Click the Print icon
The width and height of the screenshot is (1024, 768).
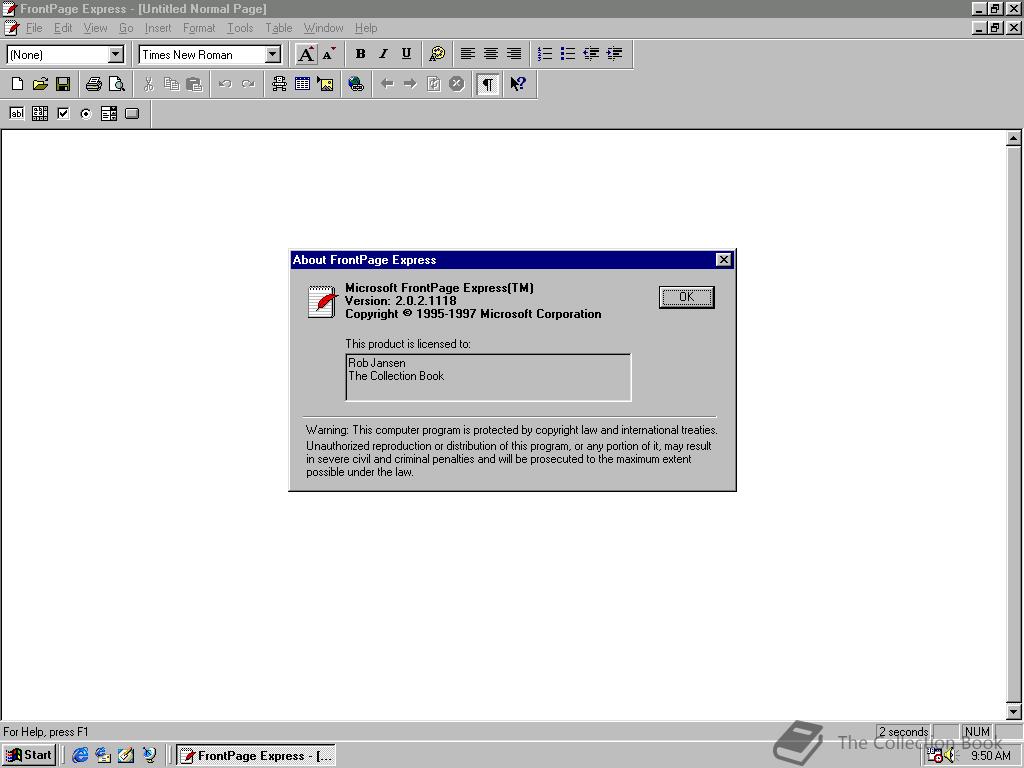[94, 84]
